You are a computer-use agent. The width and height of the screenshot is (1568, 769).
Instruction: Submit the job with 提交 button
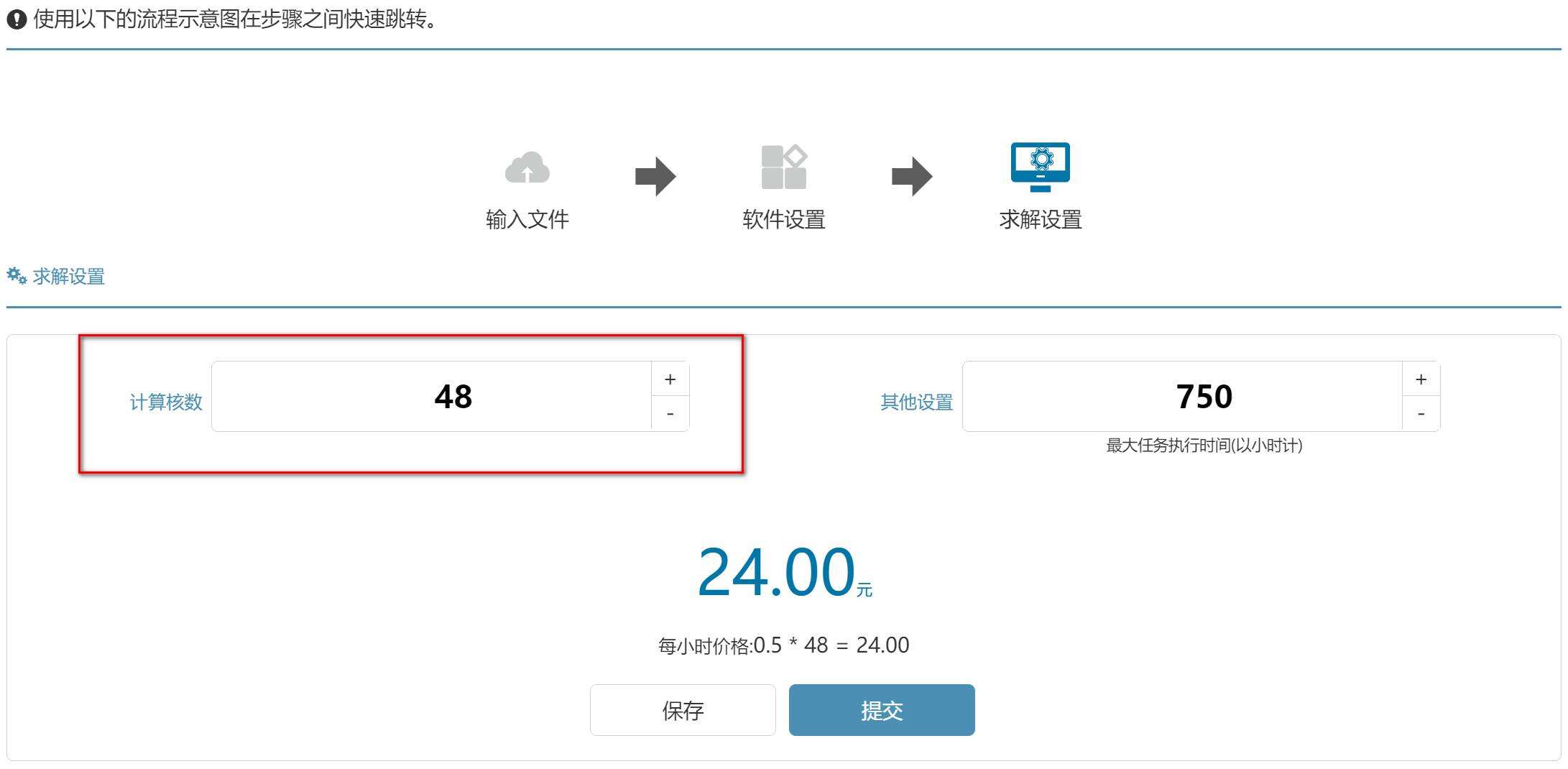pyautogui.click(x=881, y=710)
